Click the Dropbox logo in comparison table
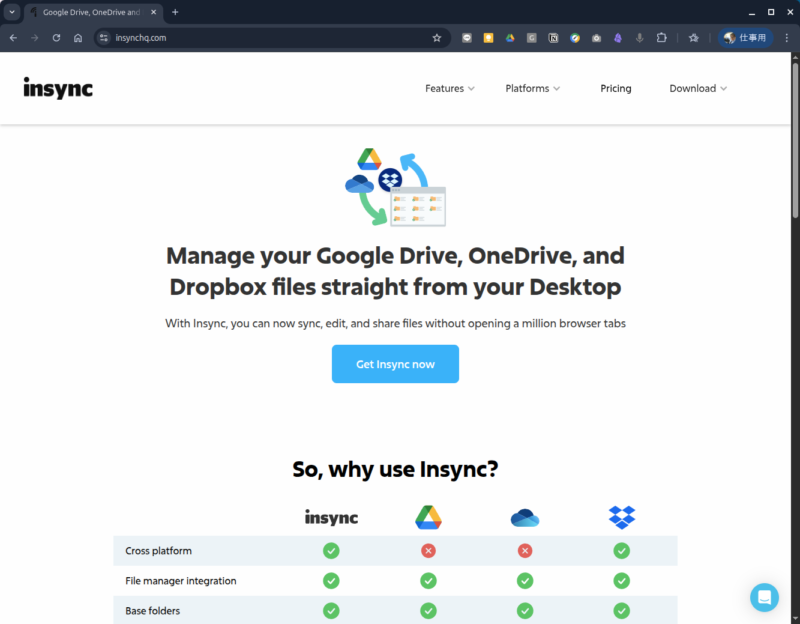Screen dimensions: 800x624 (621, 517)
